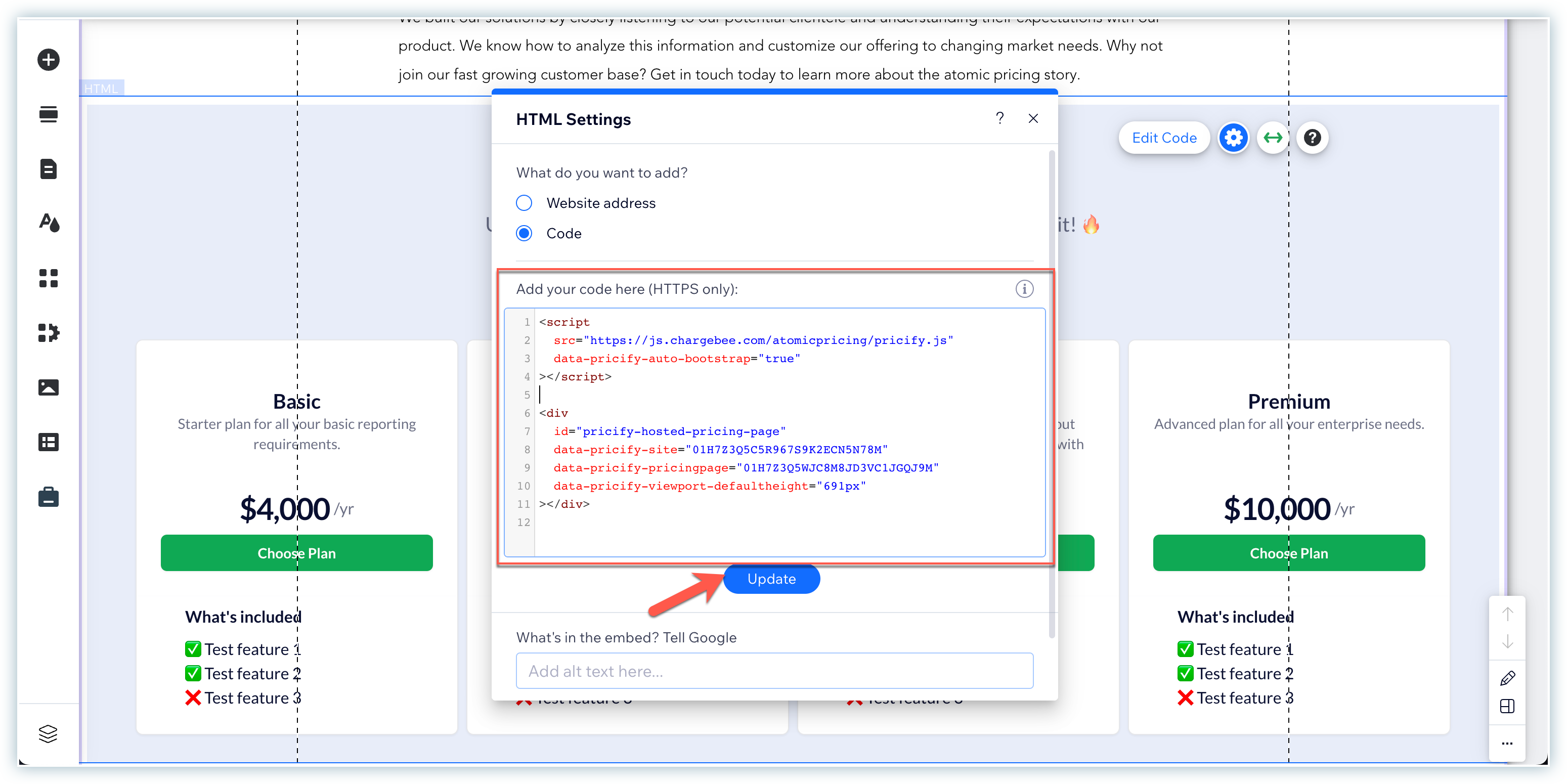1567x784 pixels.
Task: Click the green stretch arrows icon
Action: tap(1273, 138)
